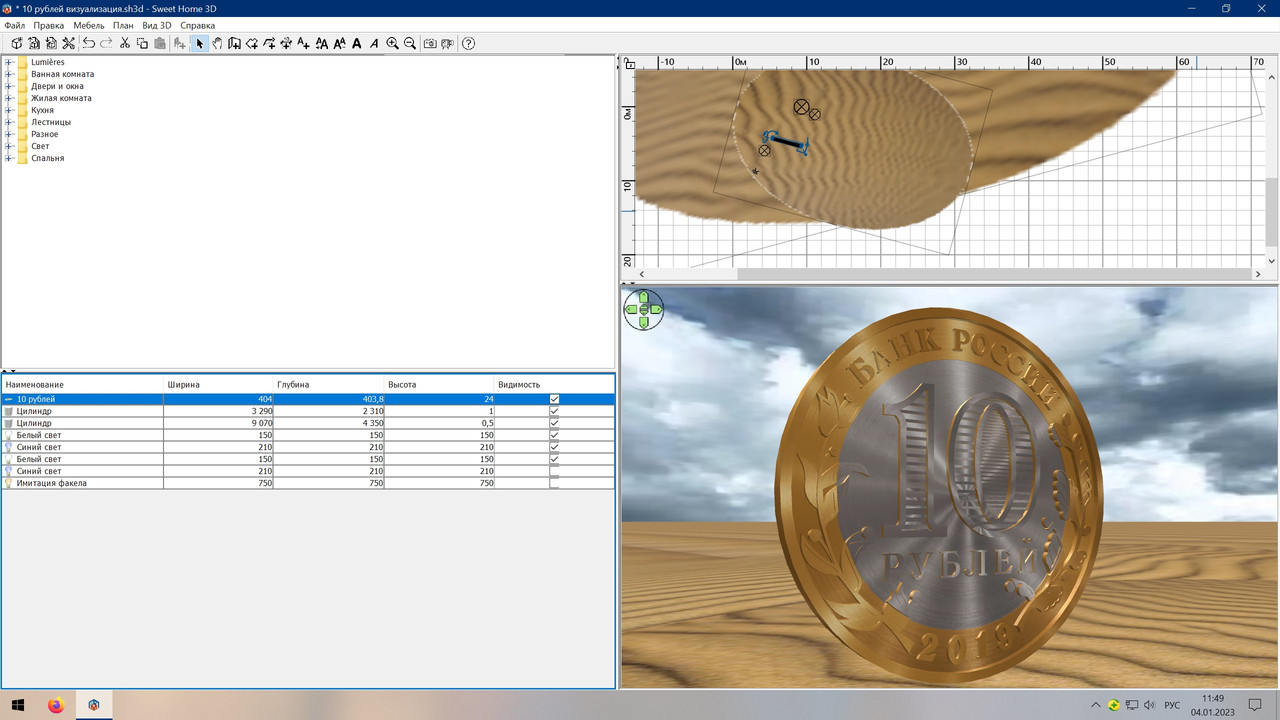Expand the Разное catalog folder
The width and height of the screenshot is (1280, 720).
coord(9,134)
